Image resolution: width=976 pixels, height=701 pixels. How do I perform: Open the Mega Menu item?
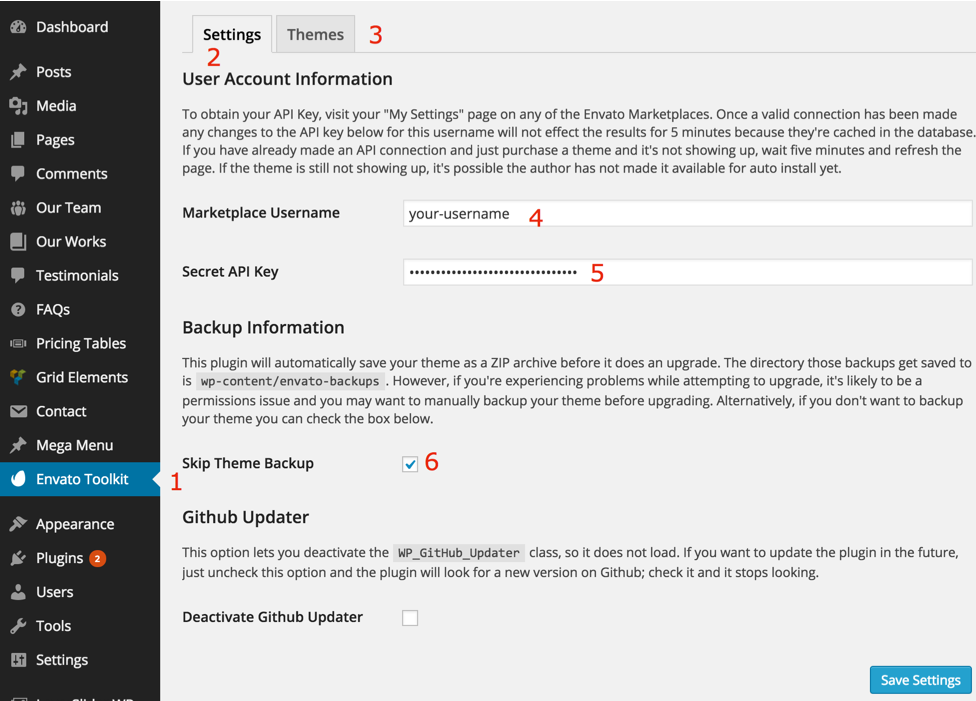[x=80, y=445]
